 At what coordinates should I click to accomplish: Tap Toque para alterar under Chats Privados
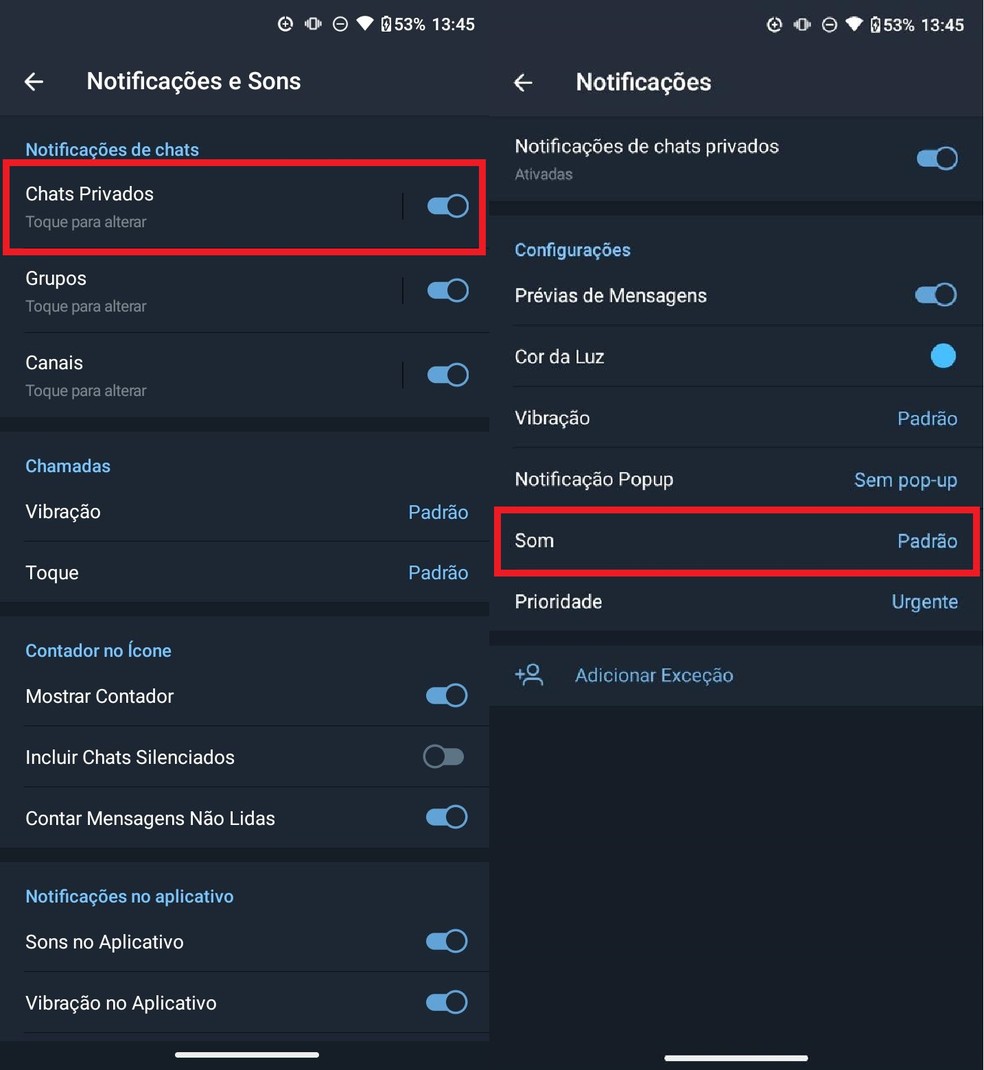(86, 222)
